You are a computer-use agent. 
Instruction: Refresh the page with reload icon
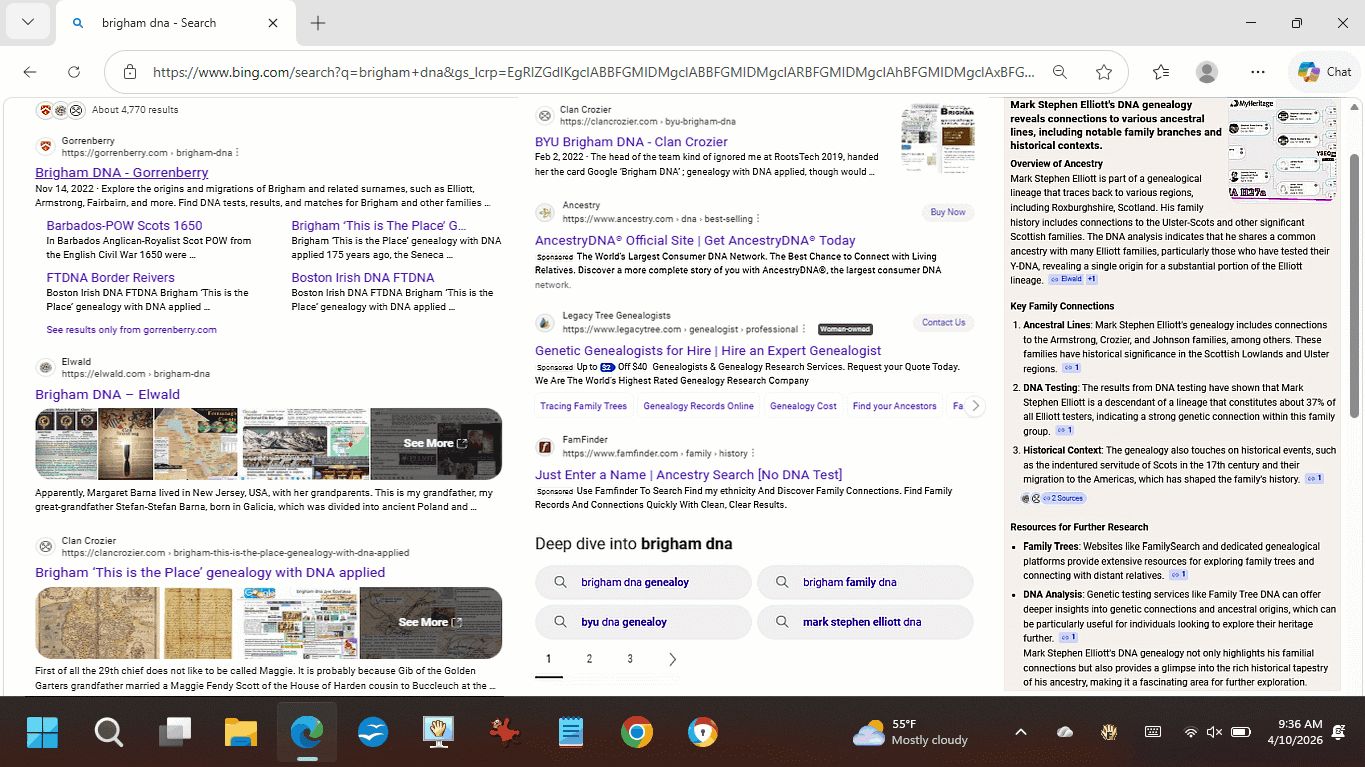(74, 72)
